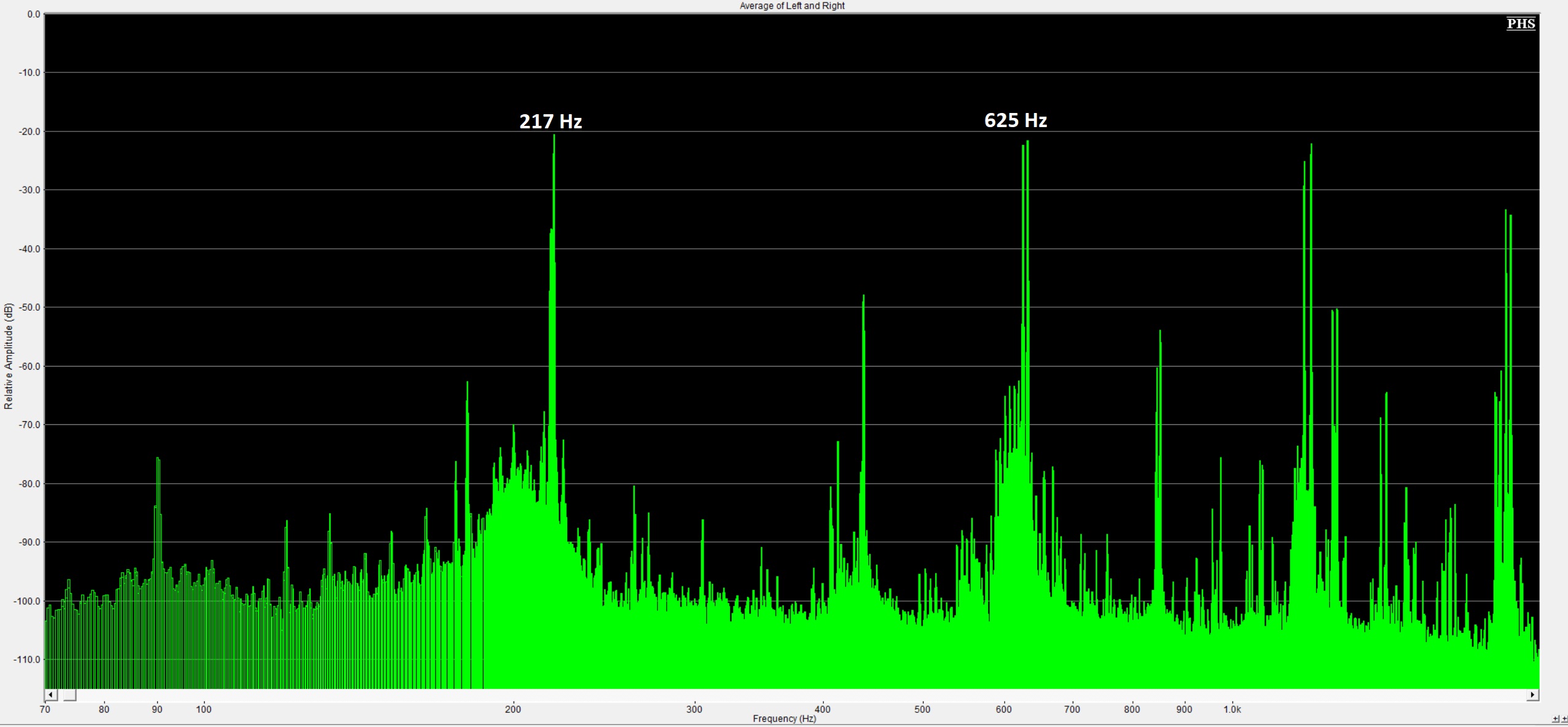
Task: Click the 0.0 dB amplitude axis label
Action: point(34,14)
